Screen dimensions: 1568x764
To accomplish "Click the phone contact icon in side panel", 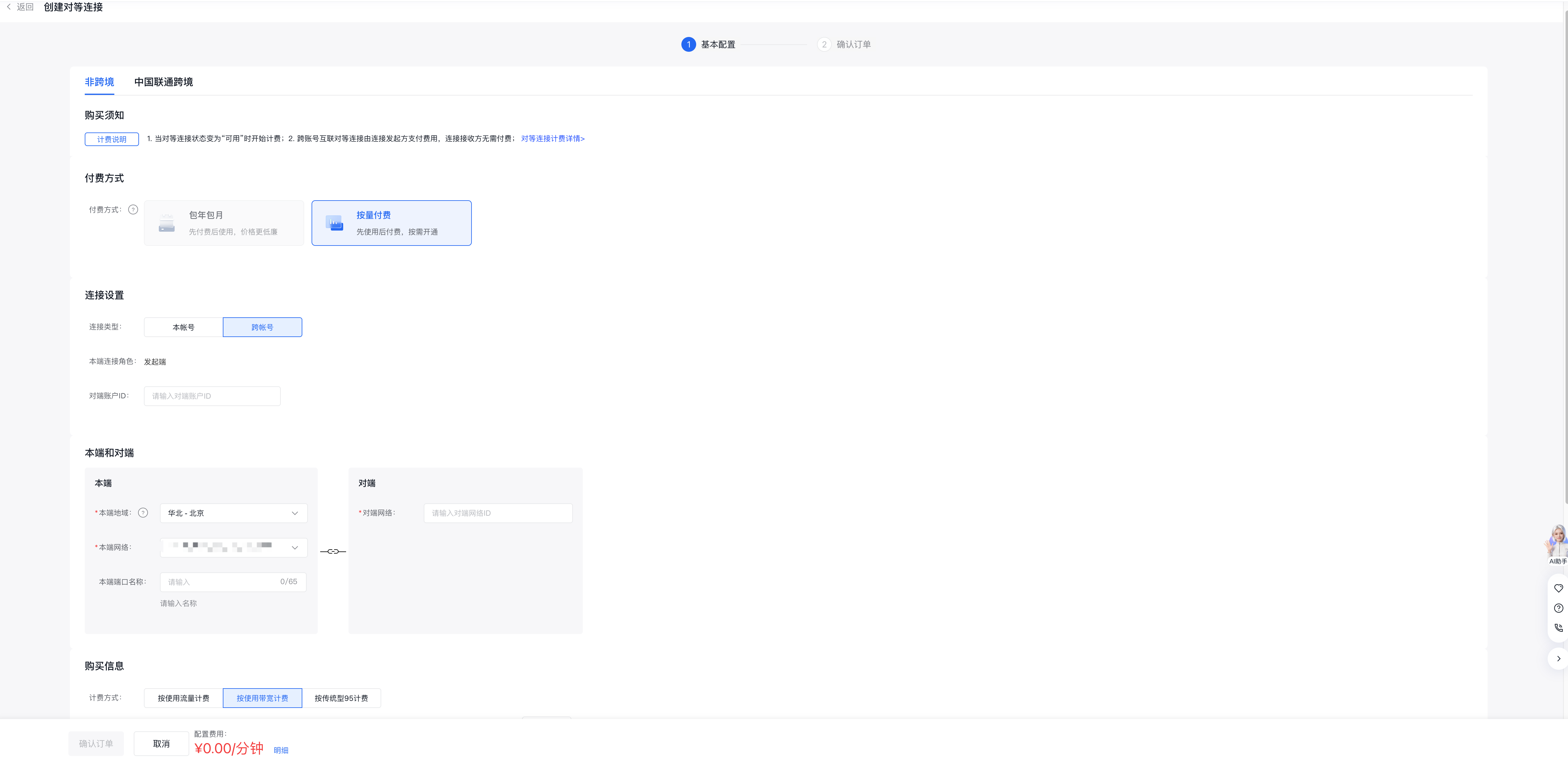I will point(1558,628).
